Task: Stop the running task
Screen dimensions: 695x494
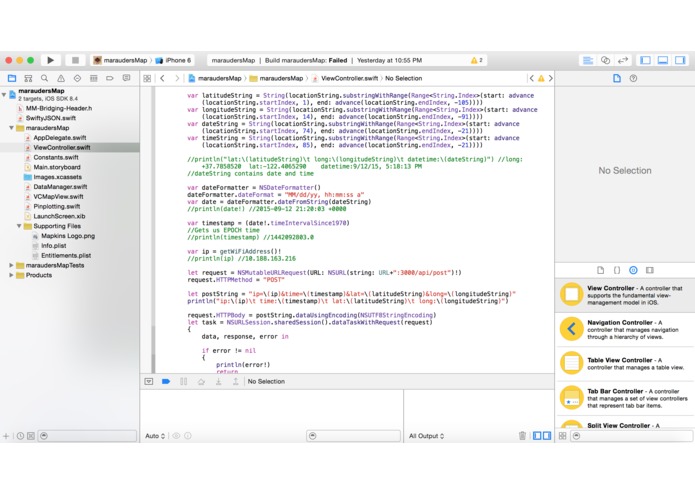Action: (x=75, y=60)
